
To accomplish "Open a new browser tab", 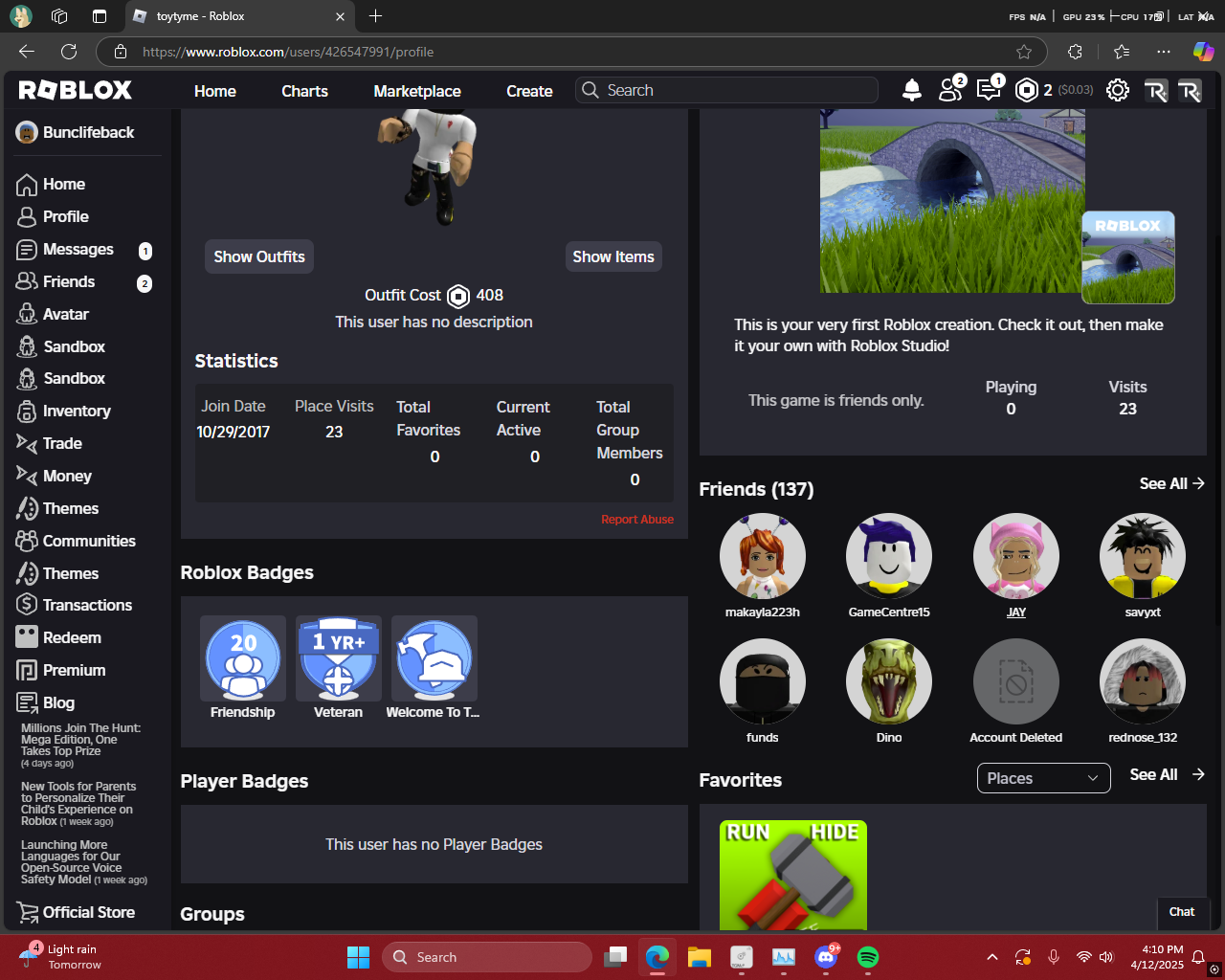I will tap(375, 16).
